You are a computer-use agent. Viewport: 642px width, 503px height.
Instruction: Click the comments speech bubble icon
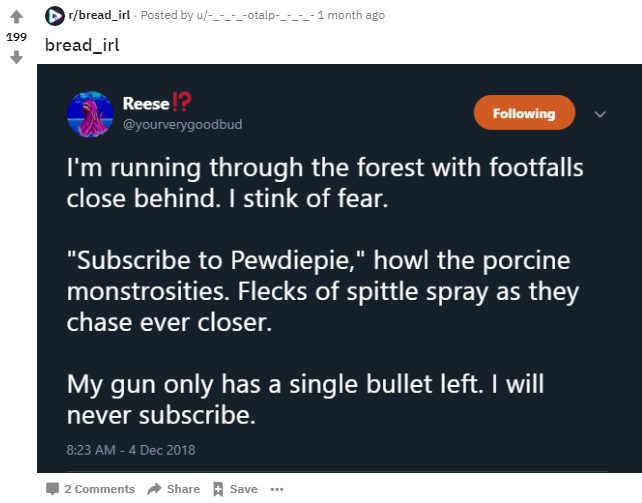(52, 489)
